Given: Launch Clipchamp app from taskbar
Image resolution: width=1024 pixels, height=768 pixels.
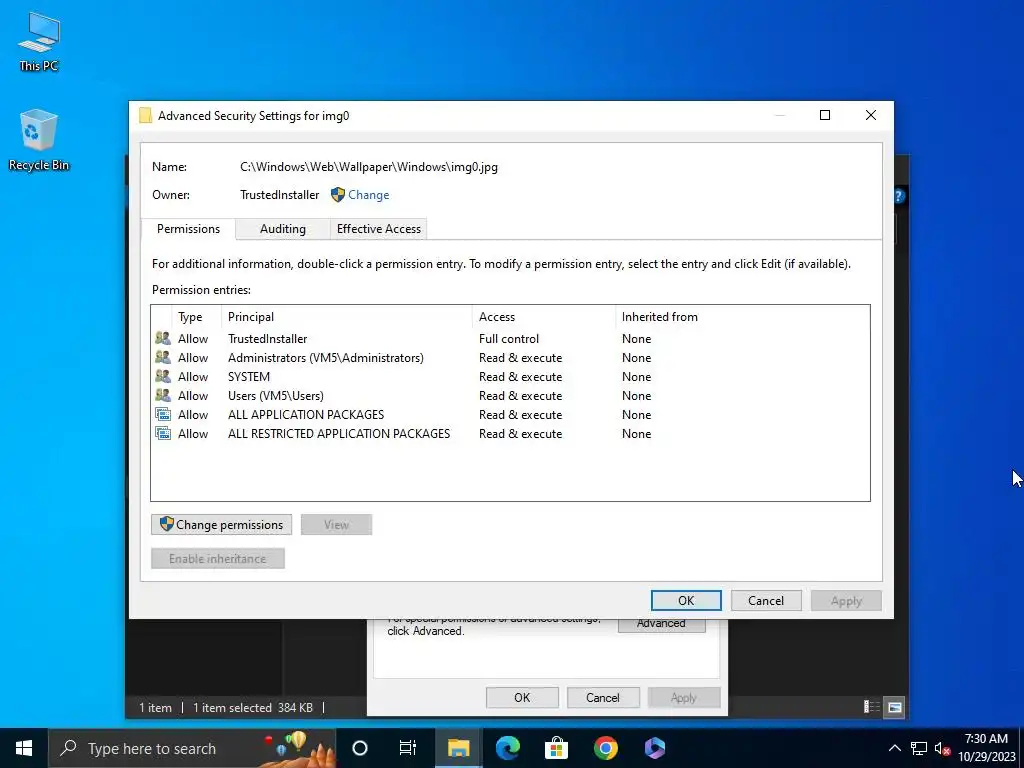Looking at the screenshot, I should coord(654,748).
